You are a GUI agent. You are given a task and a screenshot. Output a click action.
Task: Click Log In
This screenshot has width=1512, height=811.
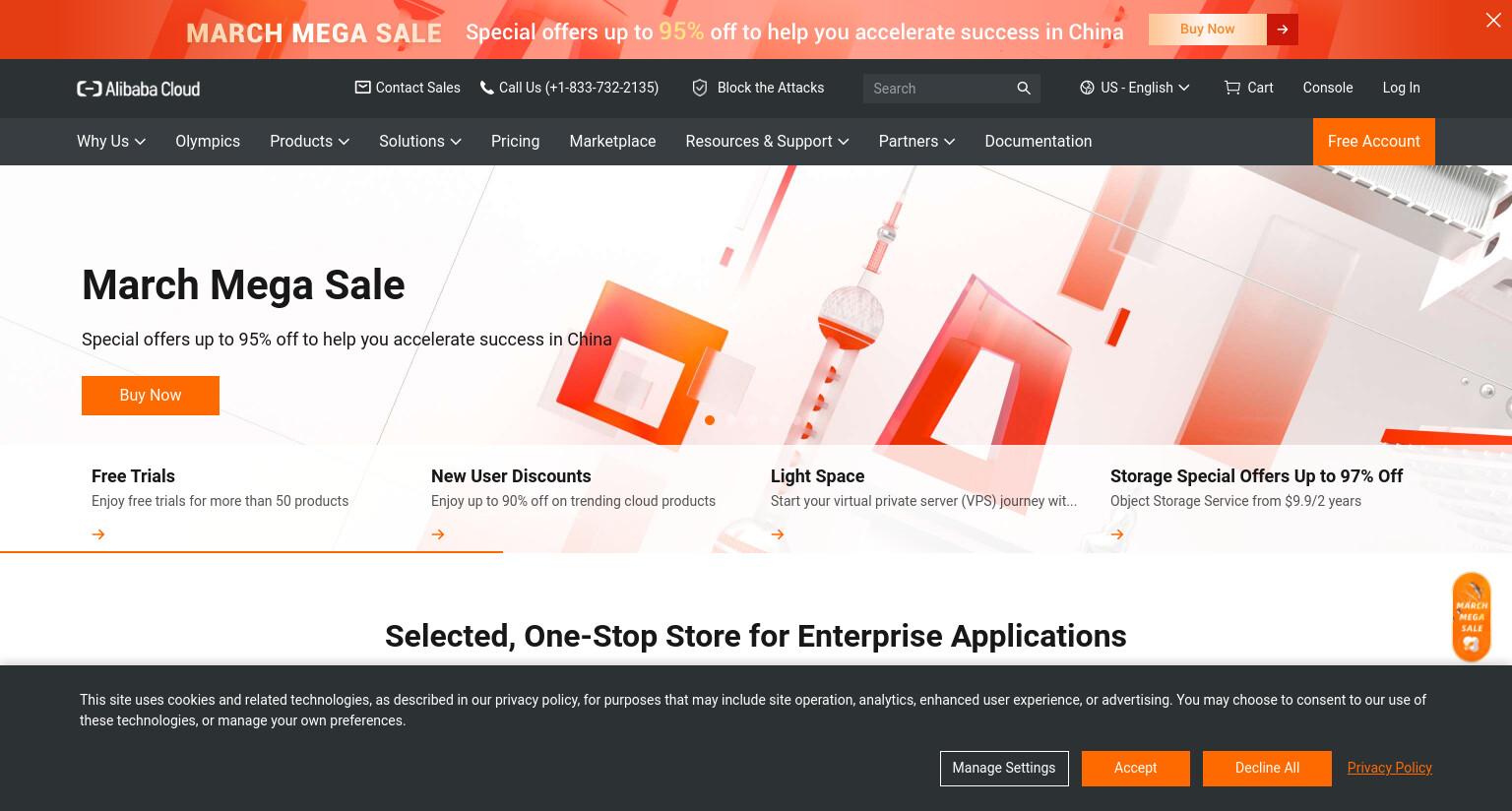(x=1401, y=88)
